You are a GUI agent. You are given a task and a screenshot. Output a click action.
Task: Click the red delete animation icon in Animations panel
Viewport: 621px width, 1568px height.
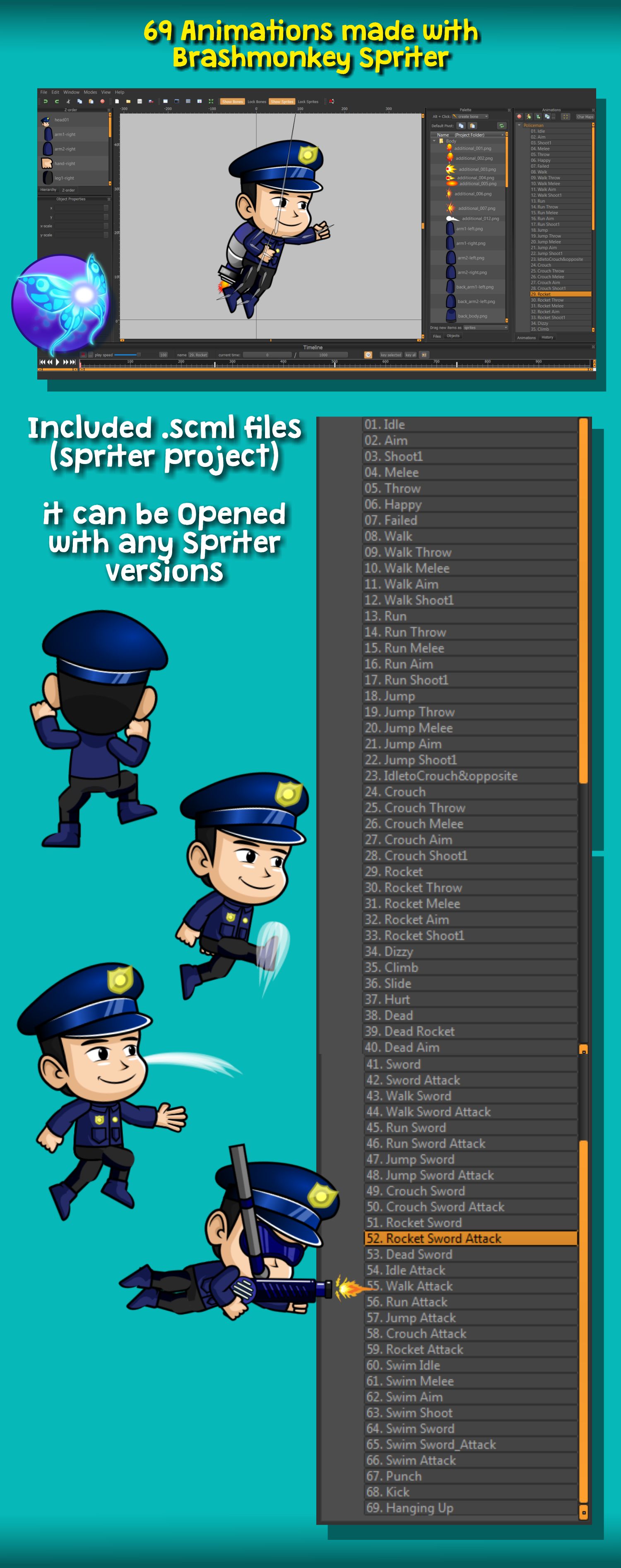pos(519,116)
